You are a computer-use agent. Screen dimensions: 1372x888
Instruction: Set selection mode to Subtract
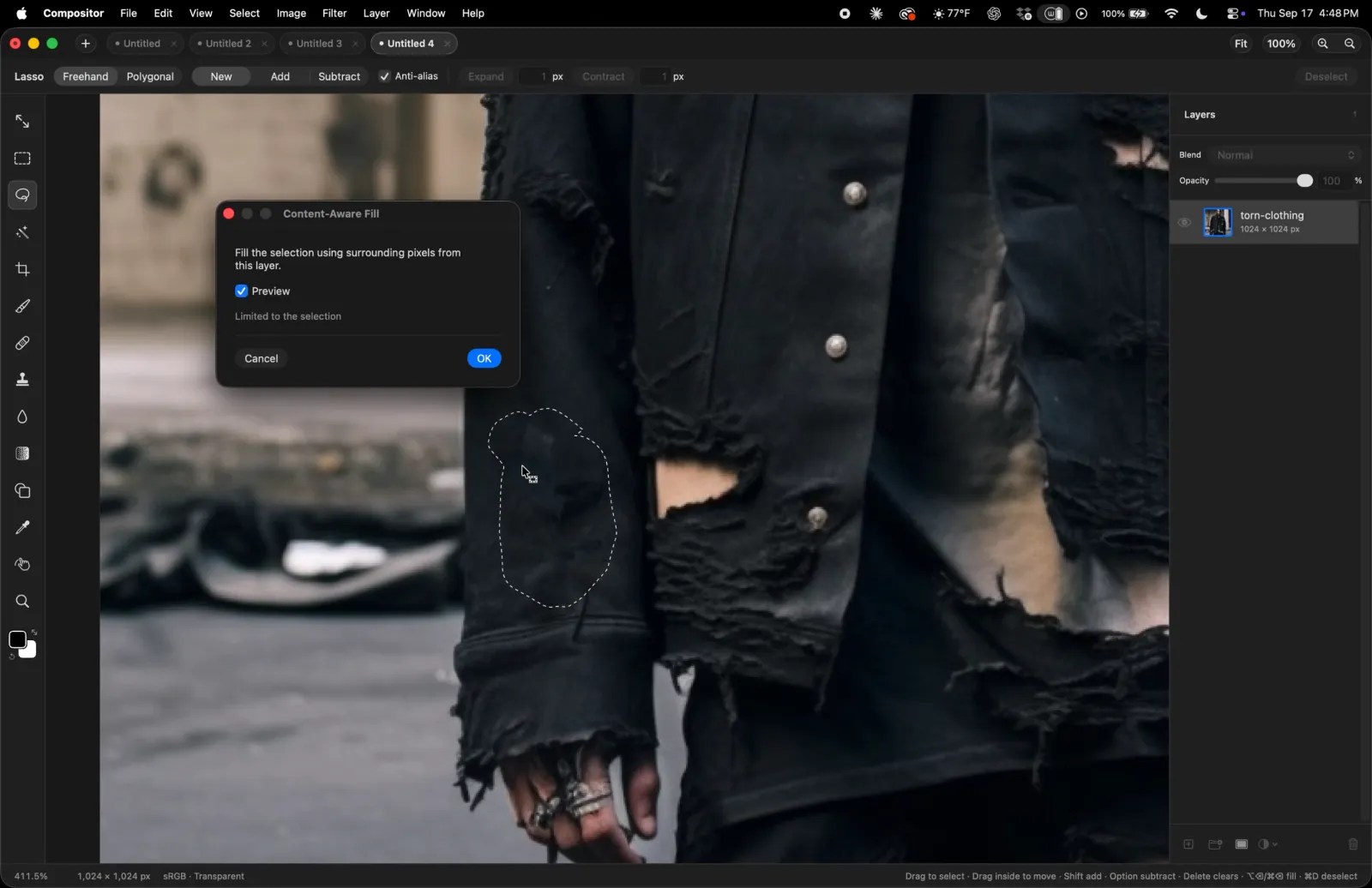click(339, 76)
